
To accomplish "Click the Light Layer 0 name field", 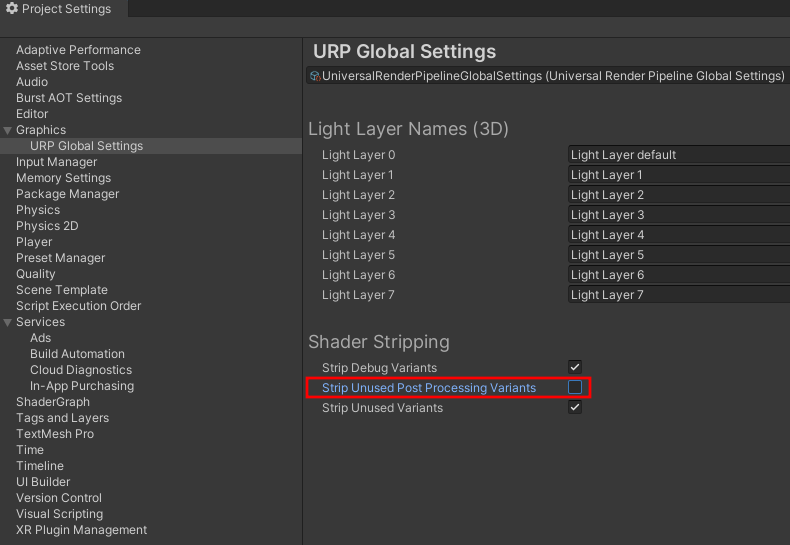I will pyautogui.click(x=678, y=155).
